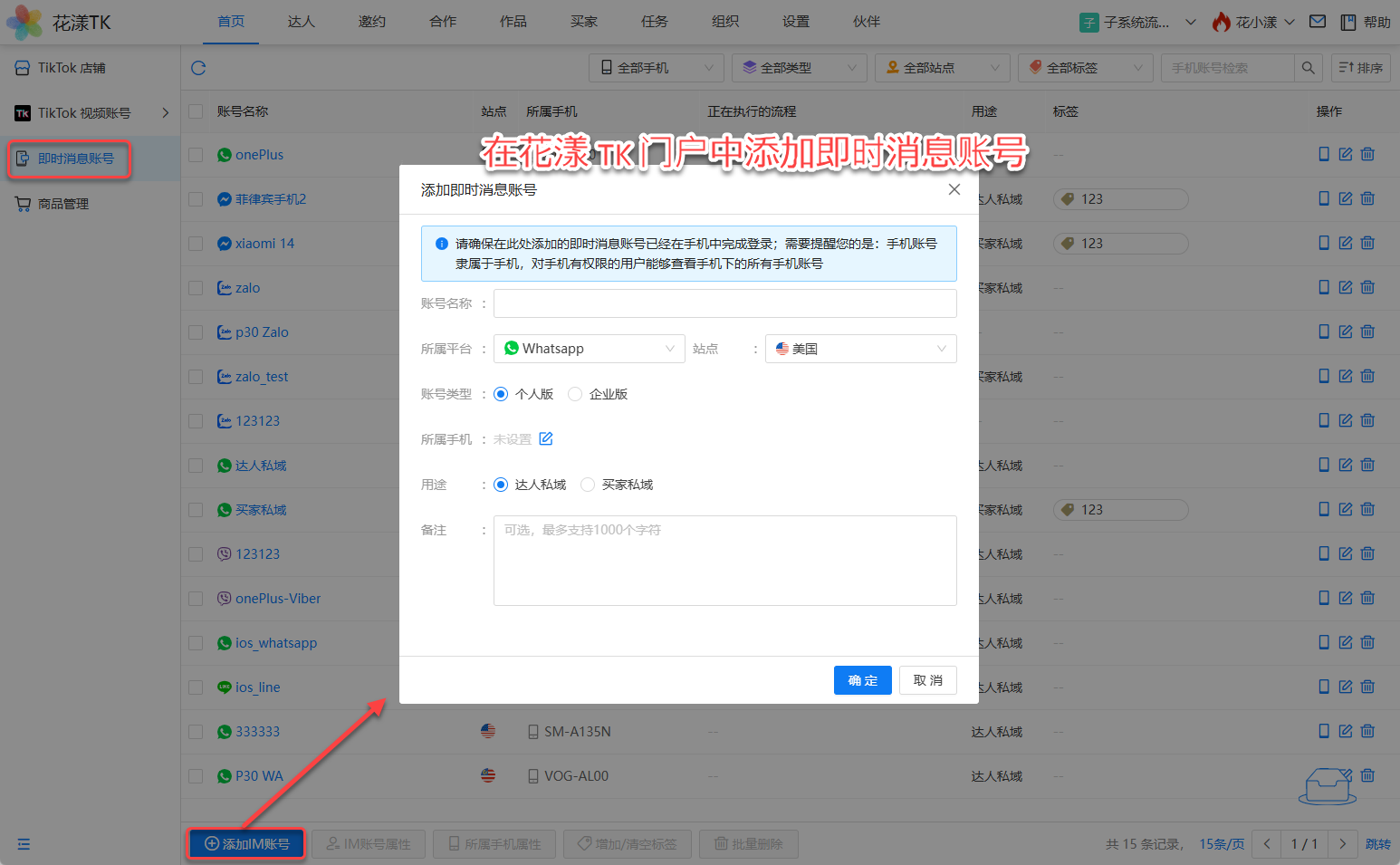The image size is (1400, 865).
Task: Select the 买家私域 usage radio
Action: coord(588,485)
